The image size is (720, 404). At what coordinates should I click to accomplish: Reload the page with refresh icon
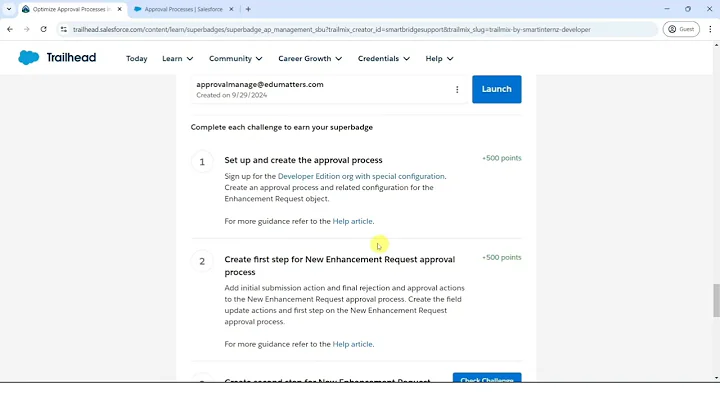[x=44, y=29]
